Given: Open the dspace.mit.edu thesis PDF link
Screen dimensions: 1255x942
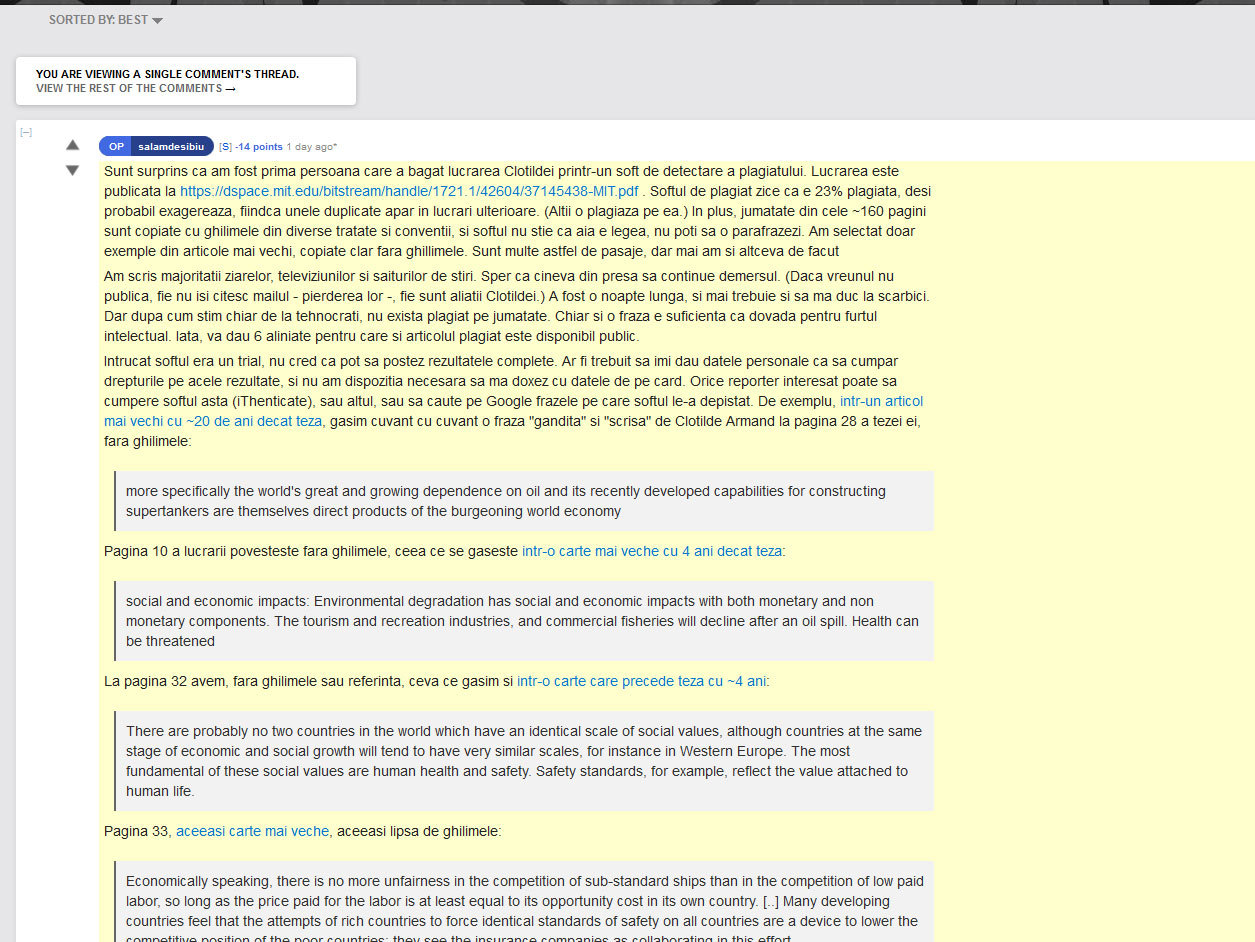Looking at the screenshot, I should (409, 191).
